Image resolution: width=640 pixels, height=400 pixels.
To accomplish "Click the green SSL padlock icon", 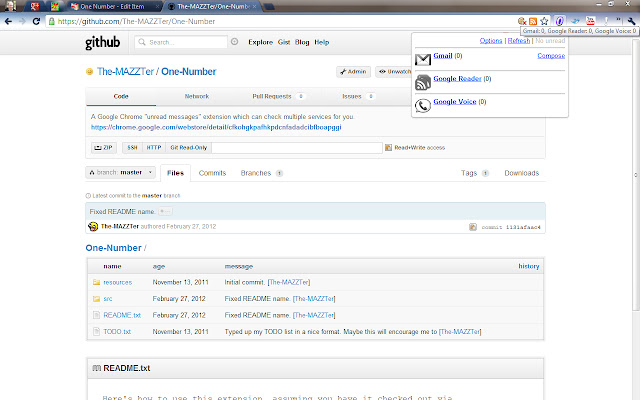I will point(51,21).
